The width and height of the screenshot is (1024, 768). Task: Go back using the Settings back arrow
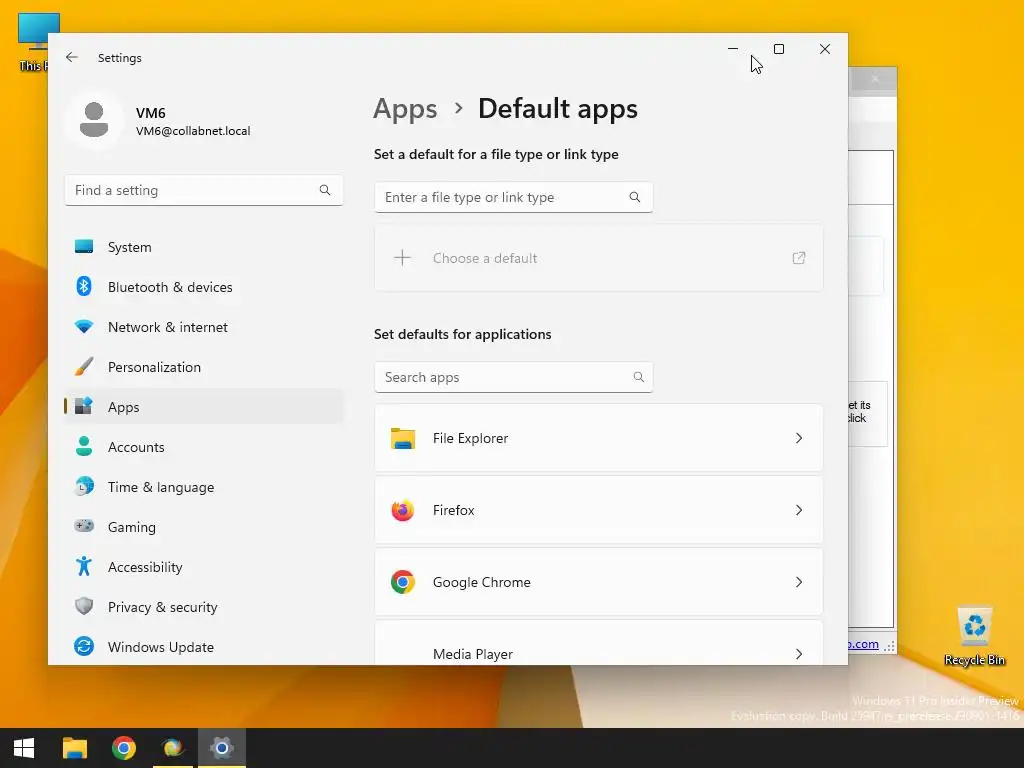click(x=72, y=57)
